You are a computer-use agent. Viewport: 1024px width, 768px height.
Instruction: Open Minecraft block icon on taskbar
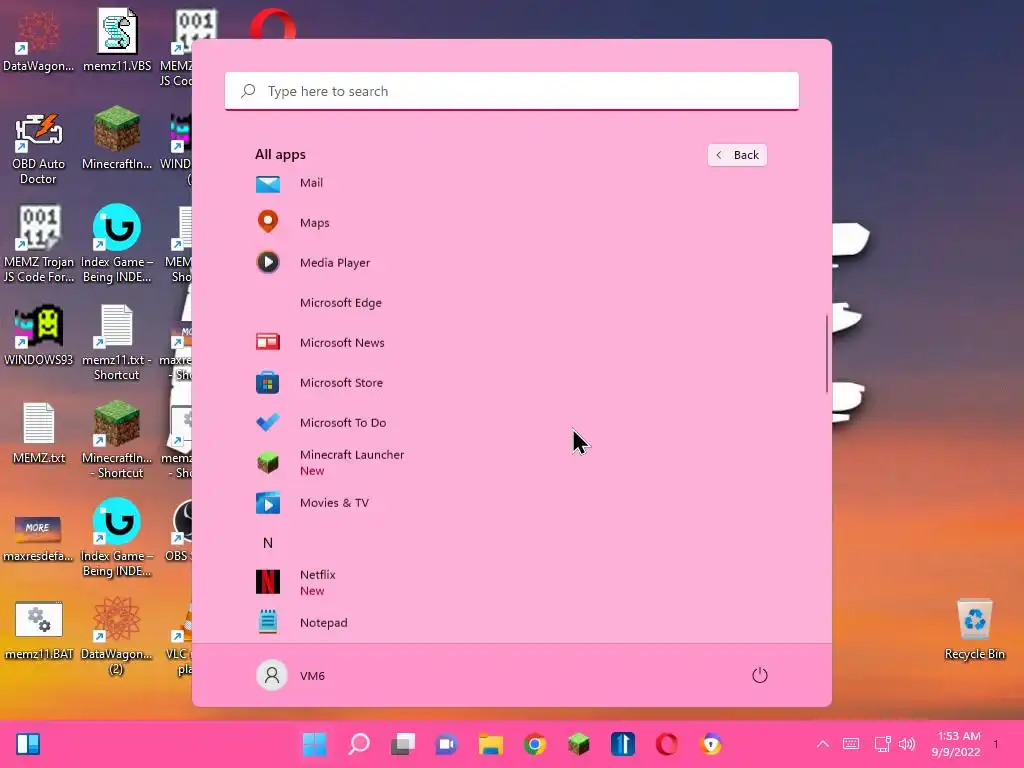coord(579,744)
